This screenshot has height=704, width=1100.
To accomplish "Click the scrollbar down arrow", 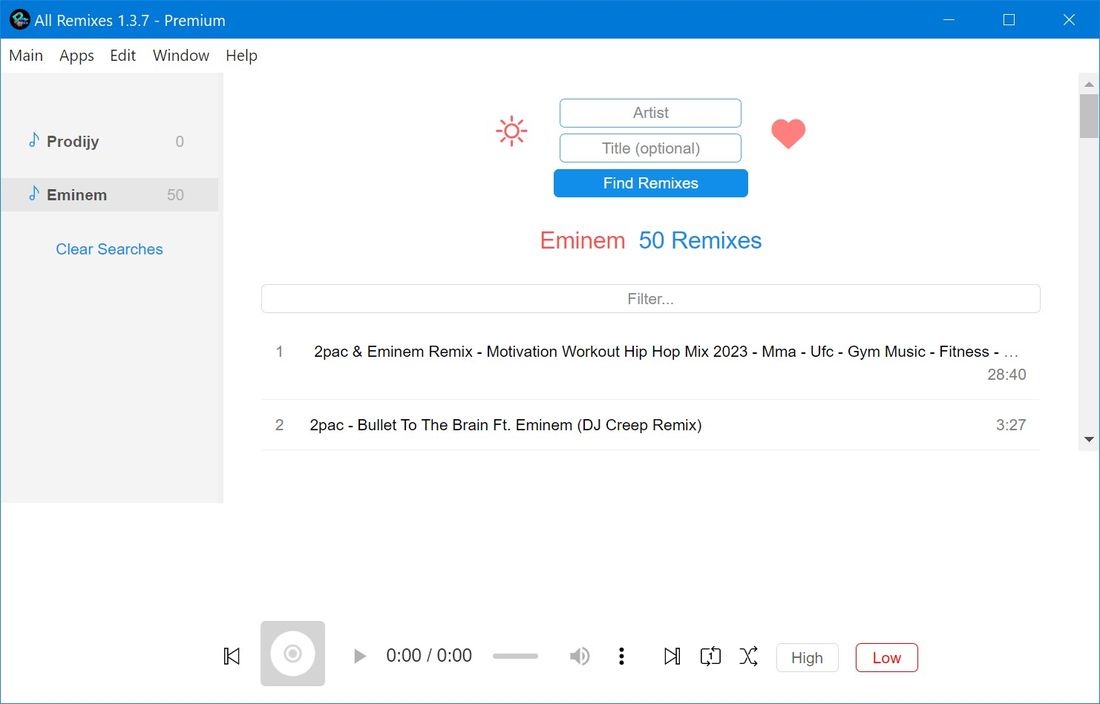I will coord(1089,438).
